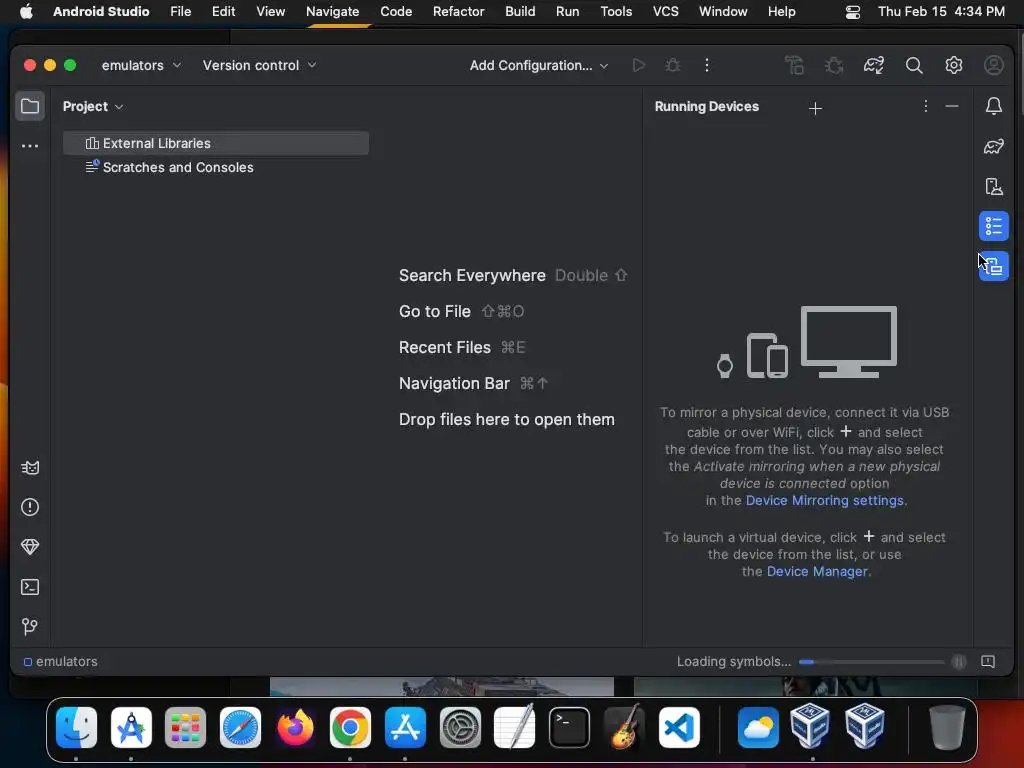Open the Git branch tool window
1024x768 pixels.
30,627
